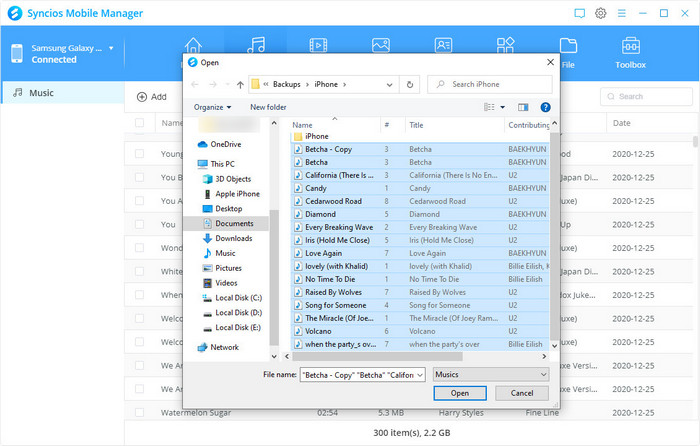This screenshot has height=446, width=700.
Task: Click the Open button
Action: pyautogui.click(x=460, y=393)
